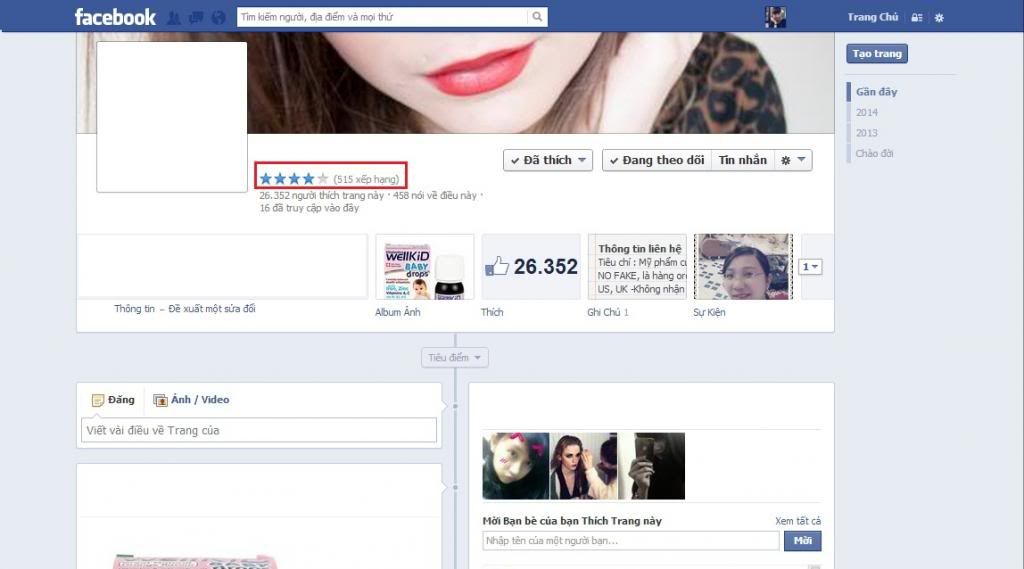
Task: Open privacy shortcuts lock icon
Action: click(x=917, y=18)
